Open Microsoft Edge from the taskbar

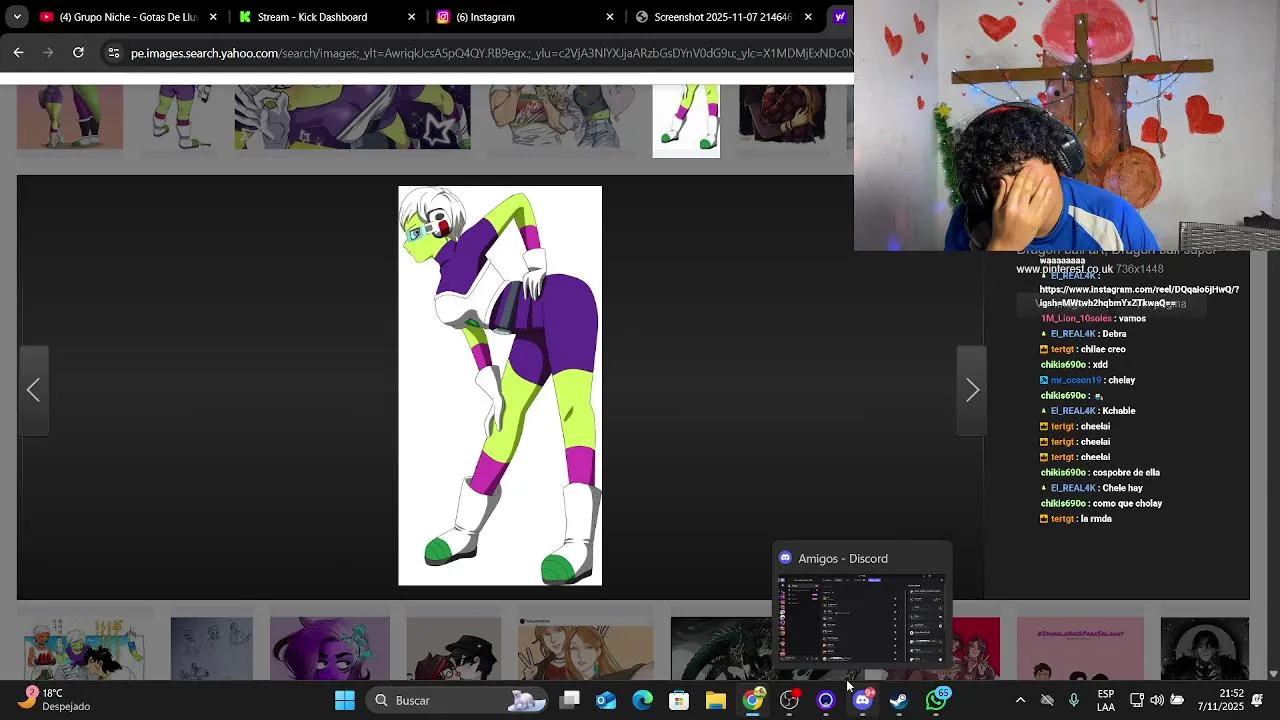coord(642,700)
